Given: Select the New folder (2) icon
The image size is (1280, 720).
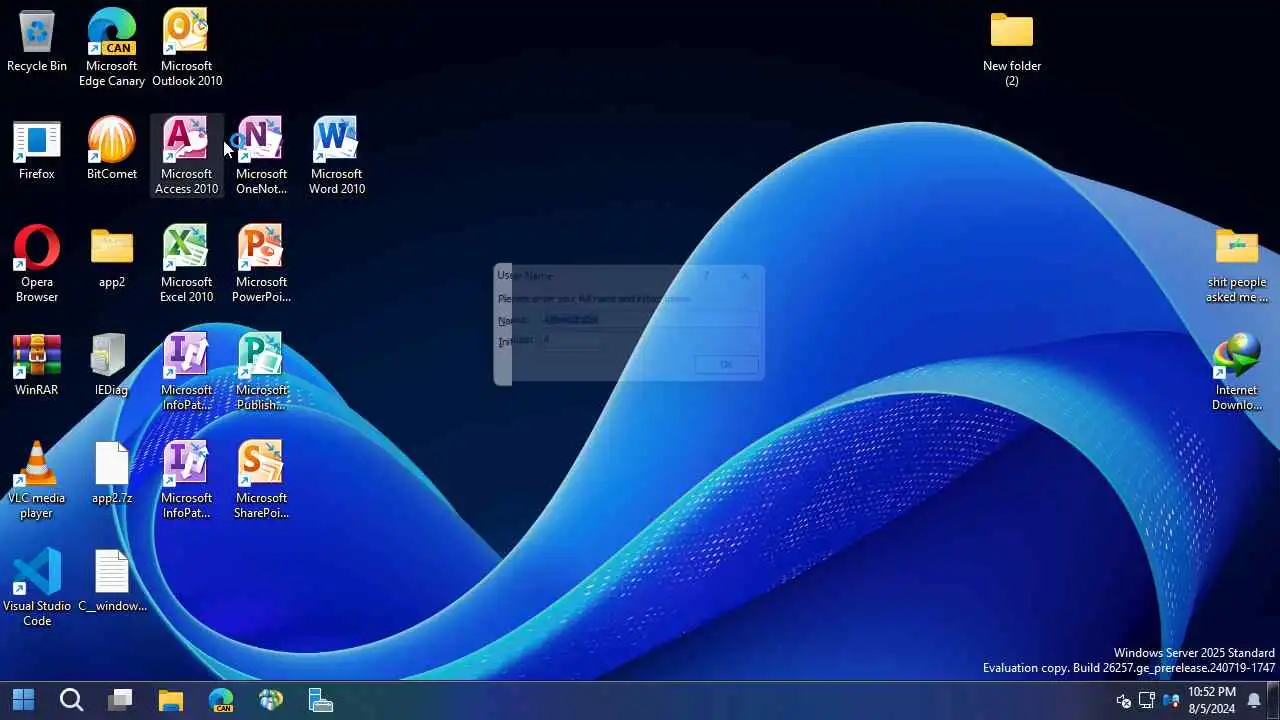Looking at the screenshot, I should pos(1012,48).
